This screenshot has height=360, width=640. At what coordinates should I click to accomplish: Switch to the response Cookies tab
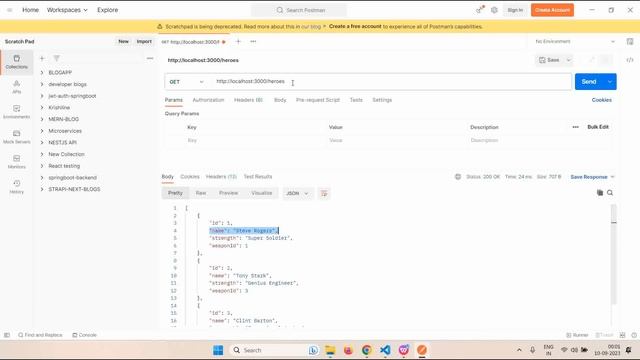[x=190, y=176]
